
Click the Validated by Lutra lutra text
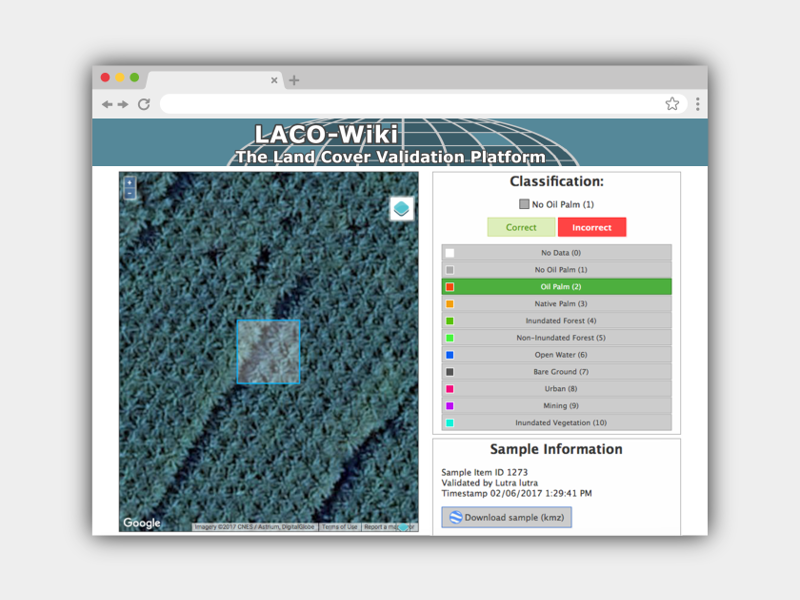(490, 483)
